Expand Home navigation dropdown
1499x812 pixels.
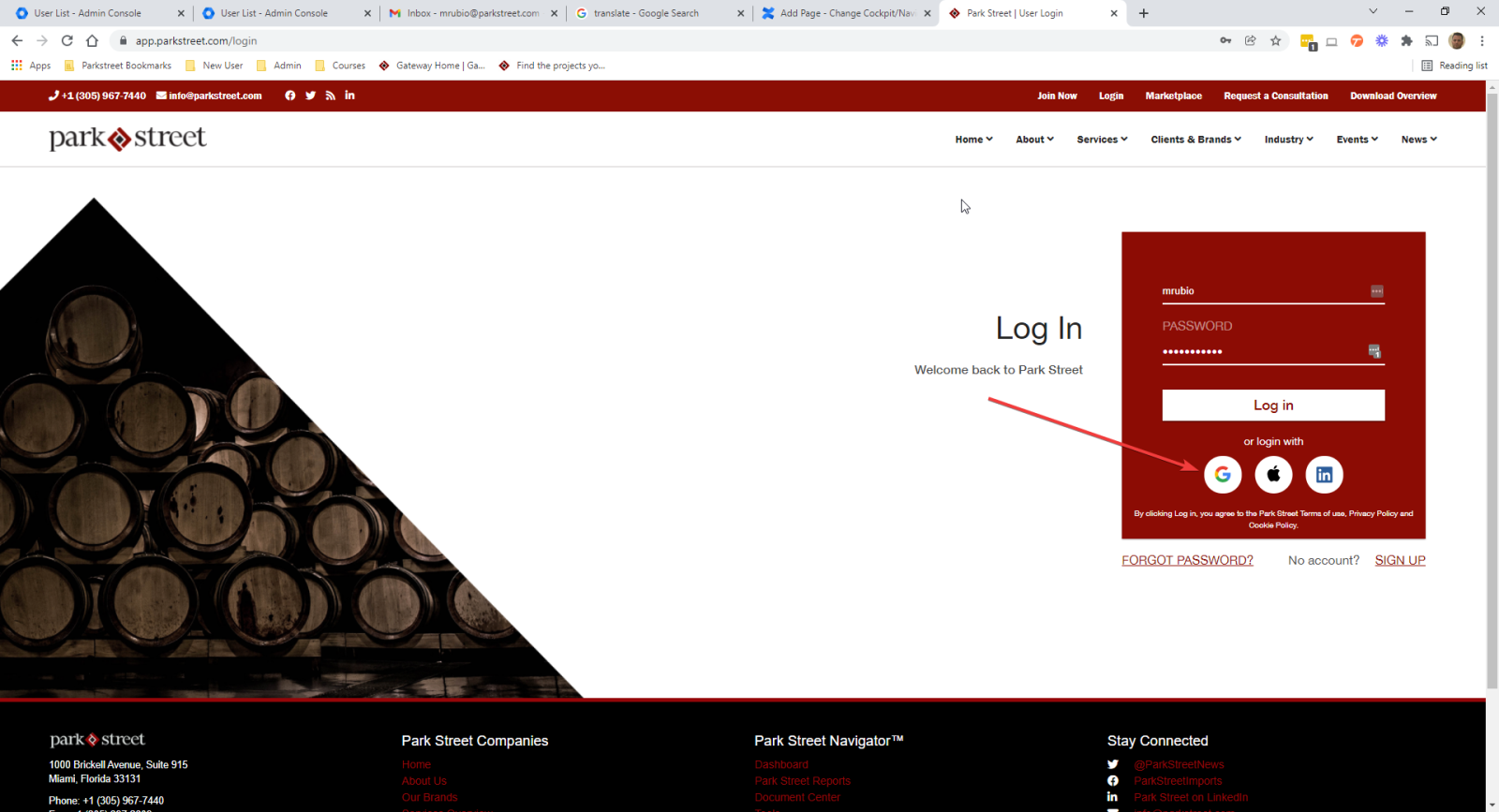pyautogui.click(x=974, y=140)
